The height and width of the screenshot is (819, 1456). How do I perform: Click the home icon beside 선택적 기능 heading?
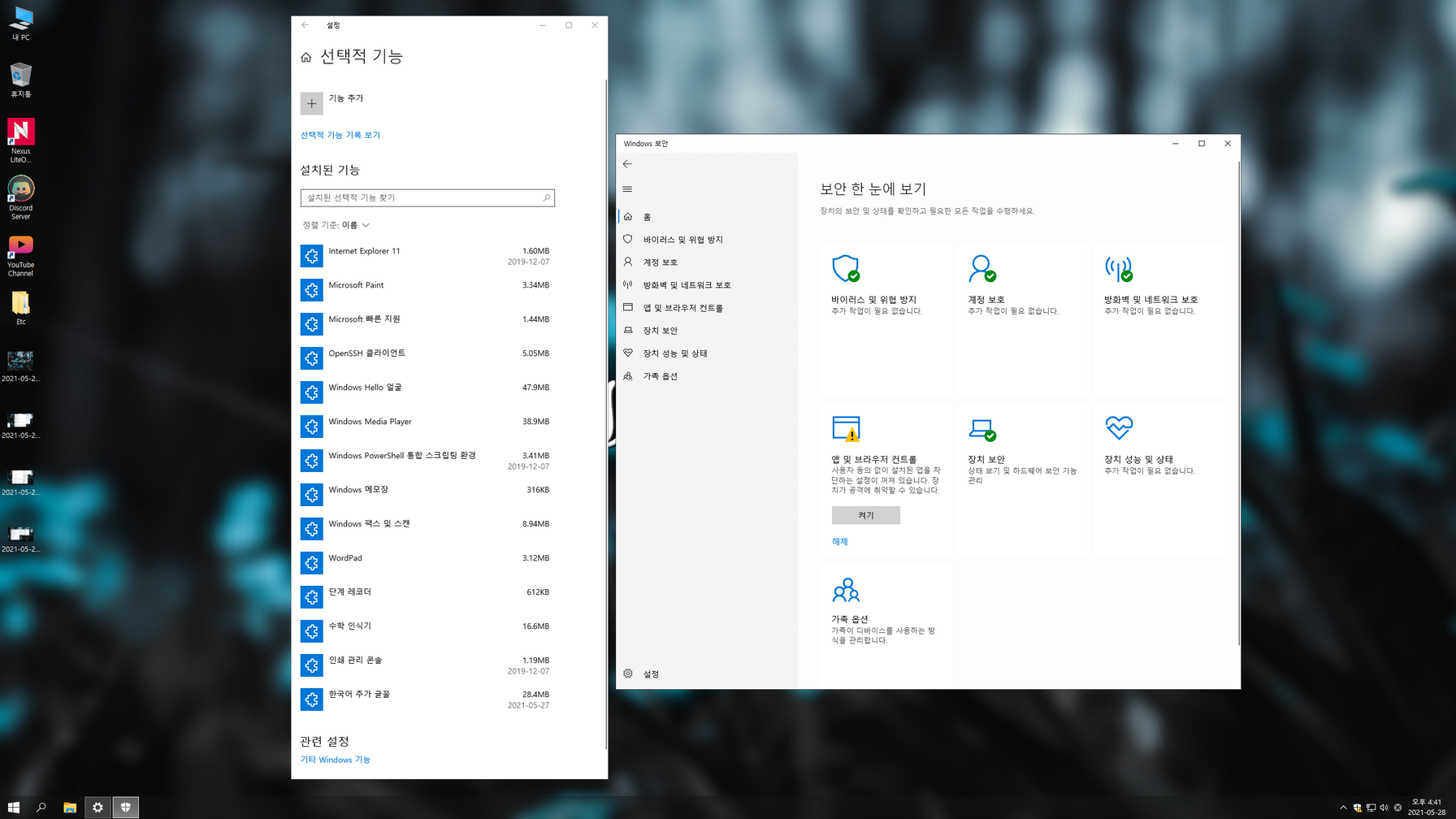click(x=305, y=57)
